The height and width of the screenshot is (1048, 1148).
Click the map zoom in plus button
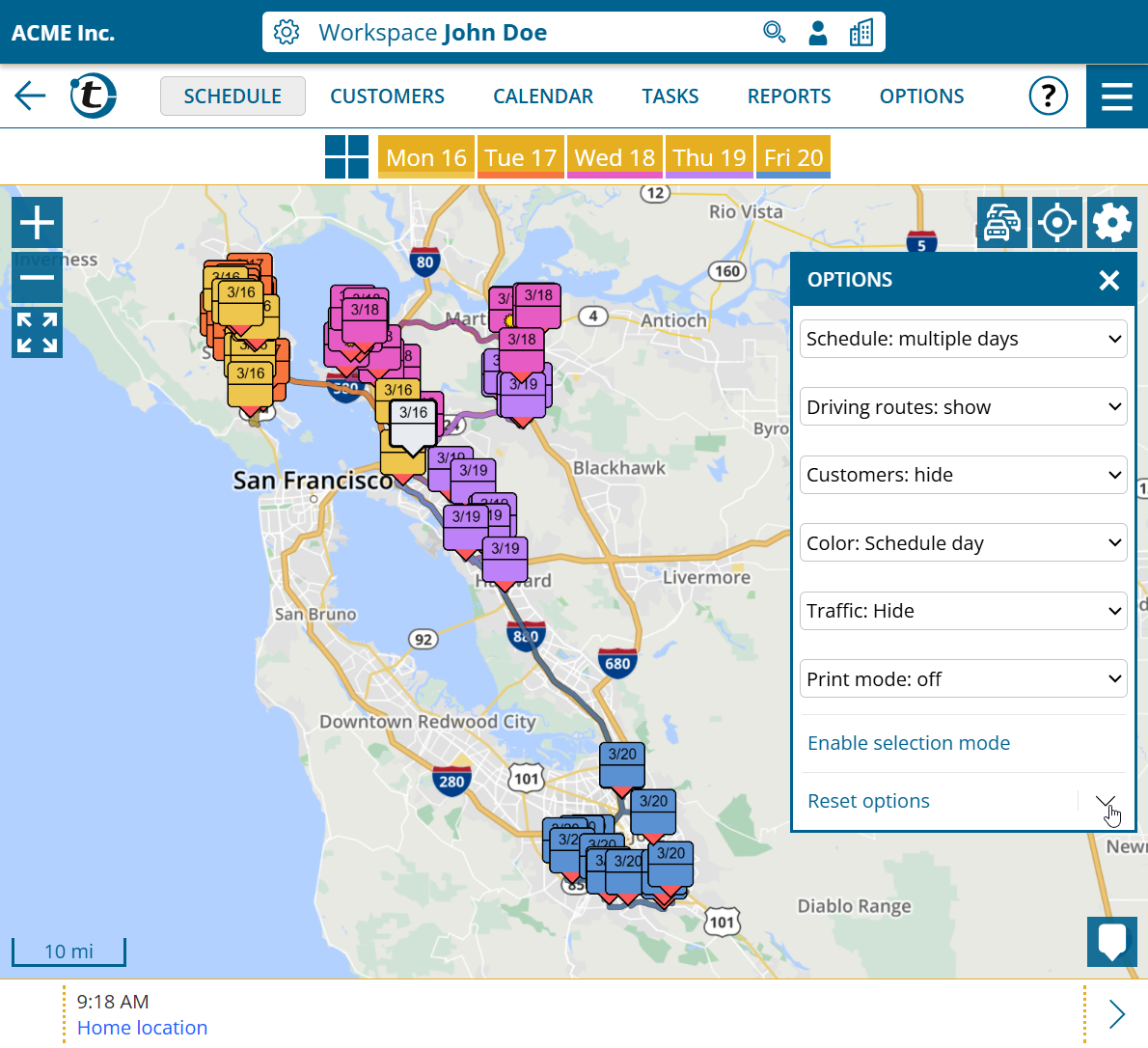(x=37, y=223)
